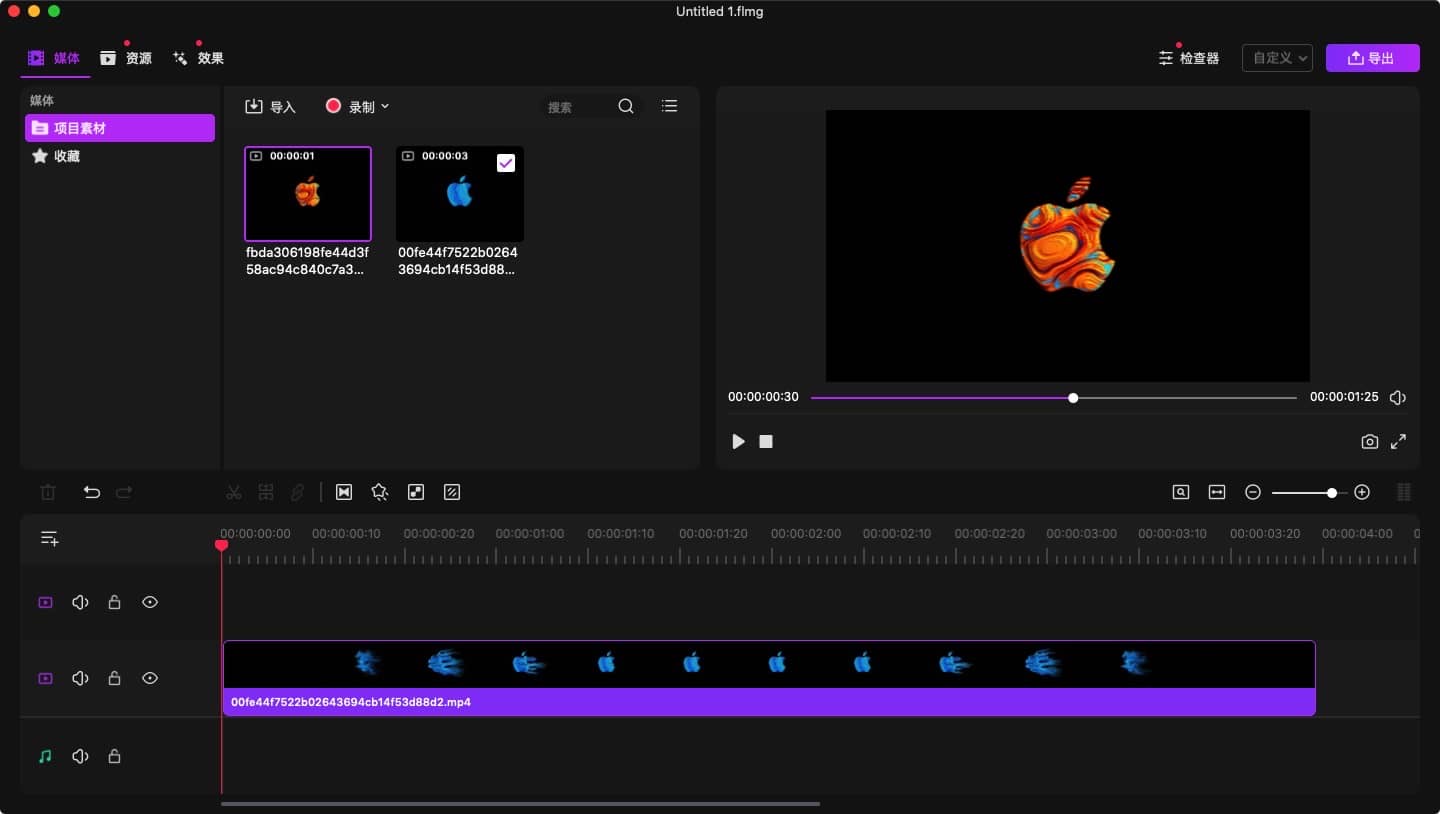Zoom out the timeline with minus

(x=1253, y=492)
